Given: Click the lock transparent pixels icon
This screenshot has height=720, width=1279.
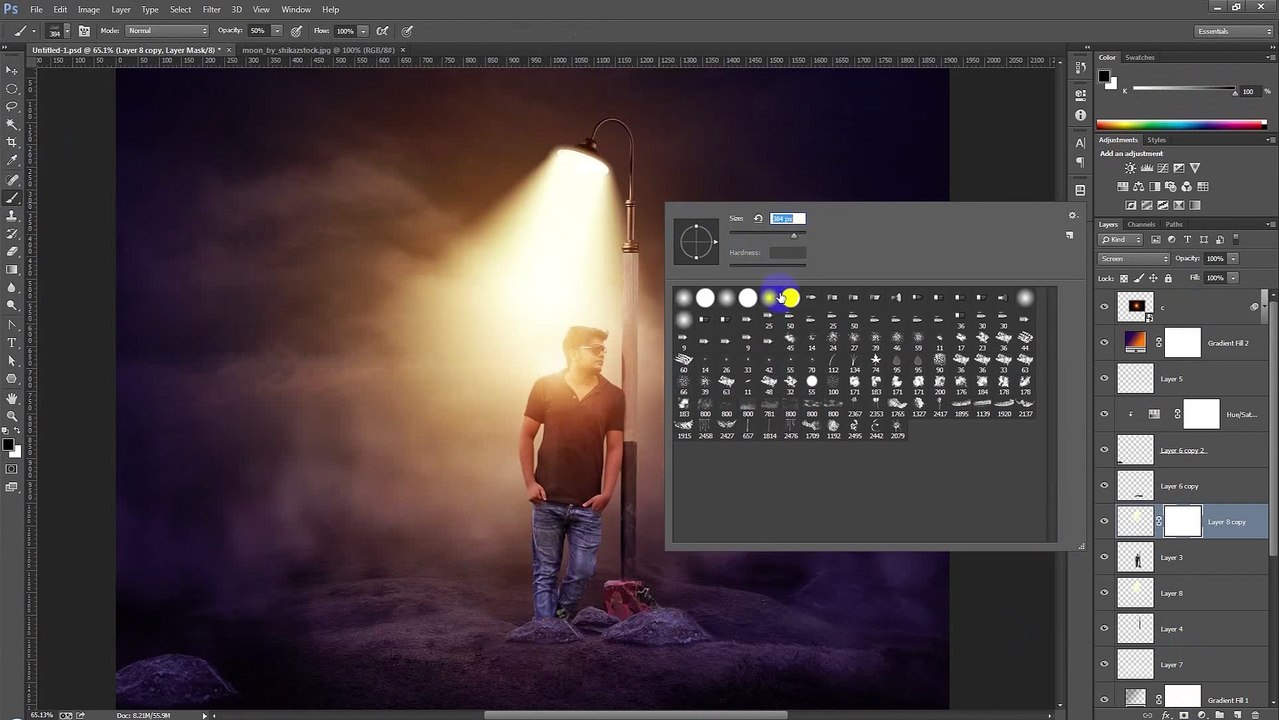Looking at the screenshot, I should [1124, 278].
